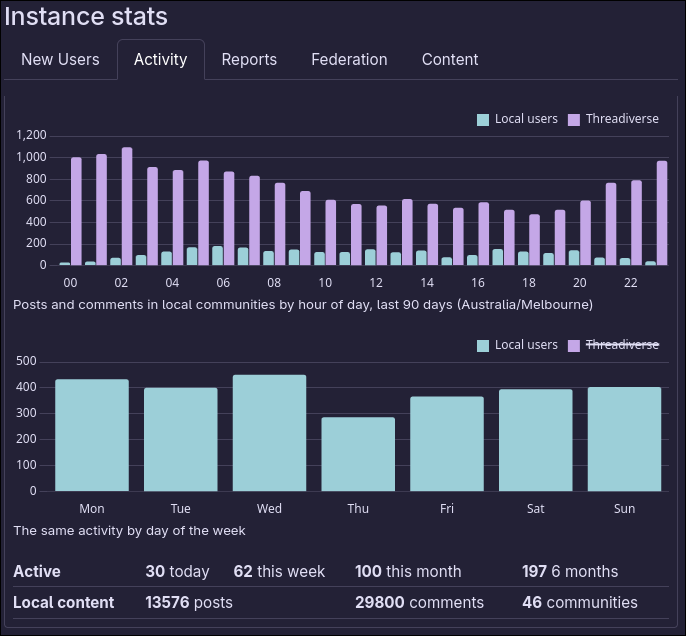Click the '100 this month' stat
This screenshot has width=686, height=636.
pyautogui.click(x=408, y=572)
